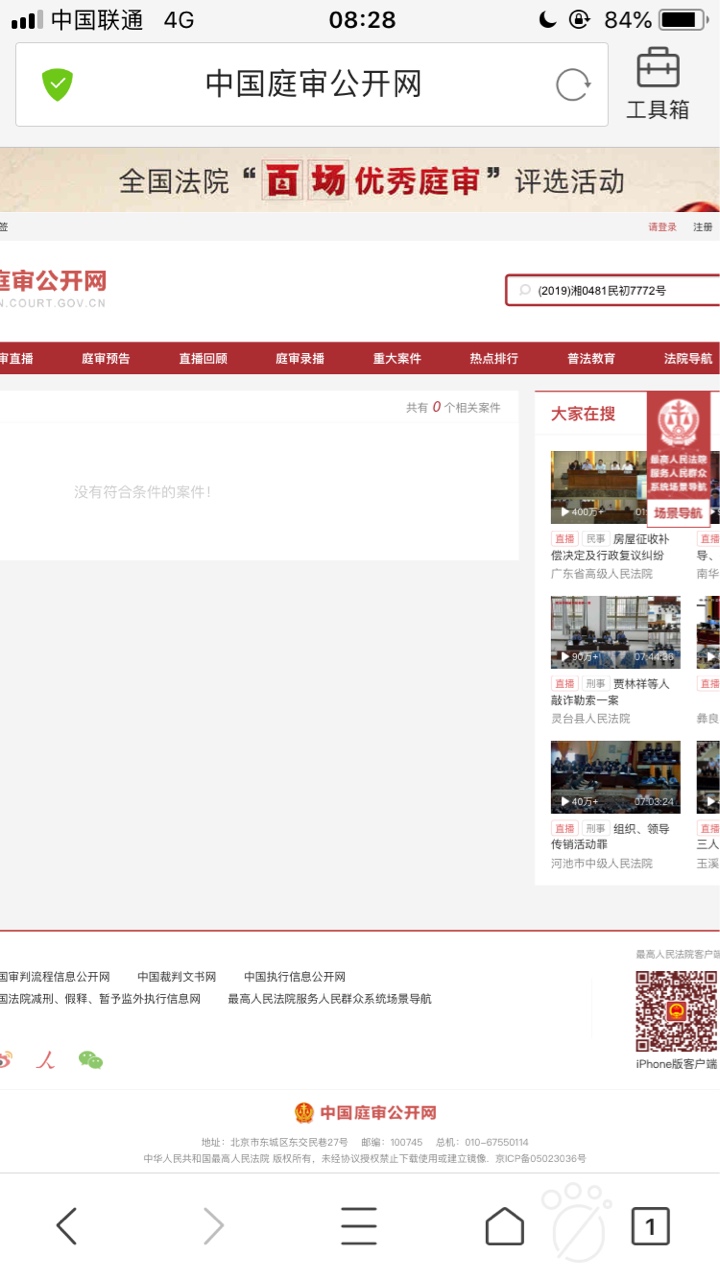720x1280 pixels.
Task: Open the 场景导航 floating court emblem
Action: pos(678,458)
